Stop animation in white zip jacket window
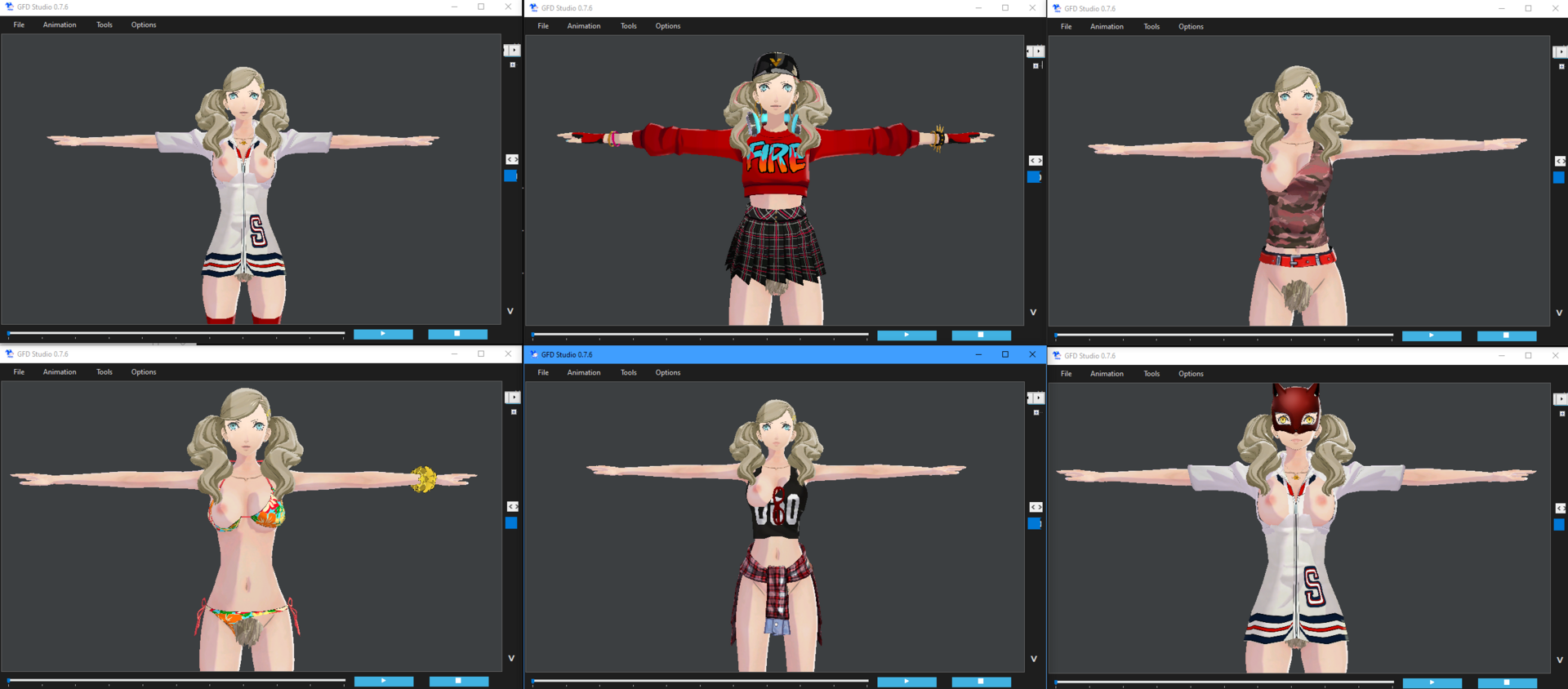Screen dimensions: 1568x689 coord(457,334)
